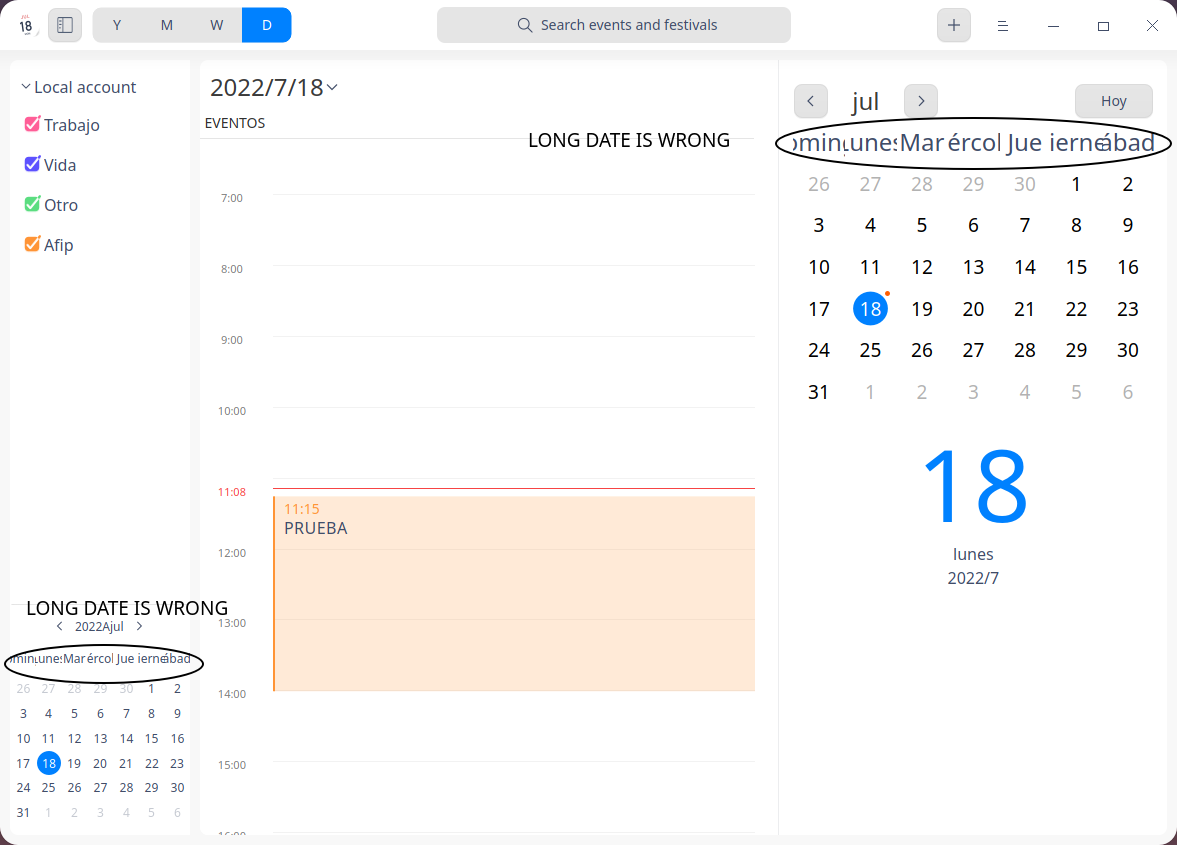Click the search magnifier icon
1177x845 pixels.
[x=525, y=25]
